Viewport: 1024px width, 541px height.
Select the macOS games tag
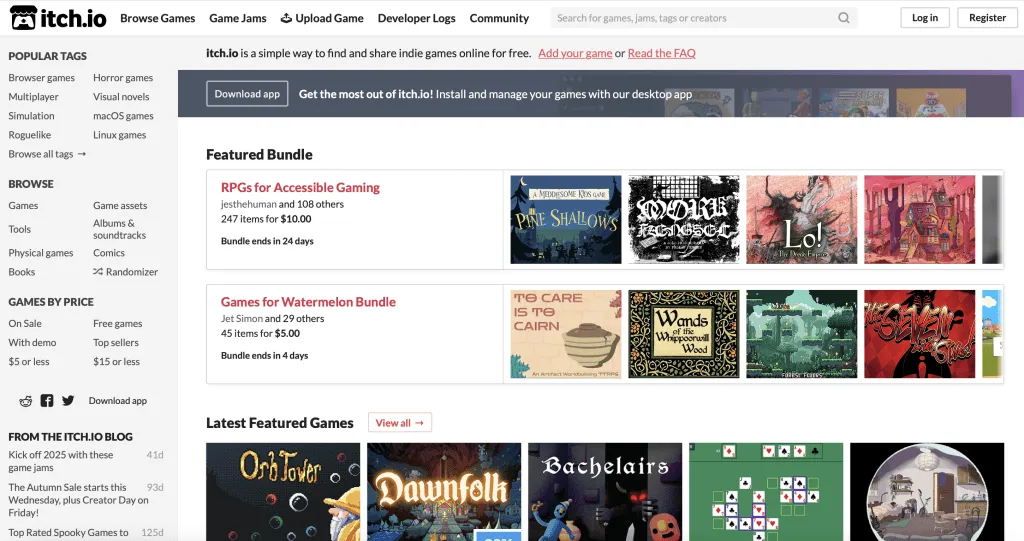tap(123, 116)
